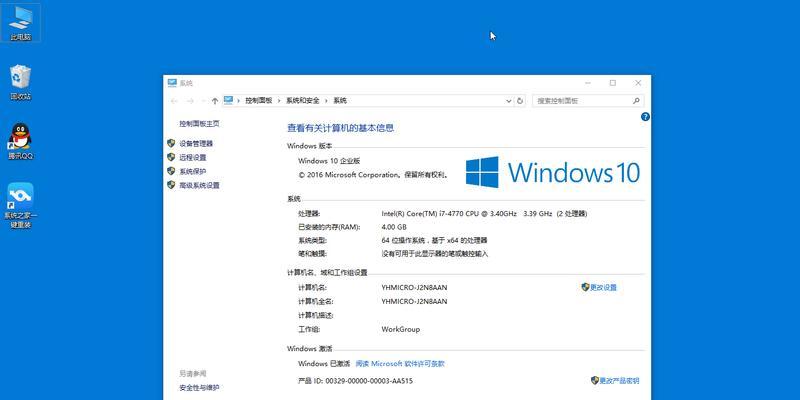Click the shield icon beside 高级系统设置
Image resolution: width=800 pixels, height=400 pixels.
tap(171, 185)
